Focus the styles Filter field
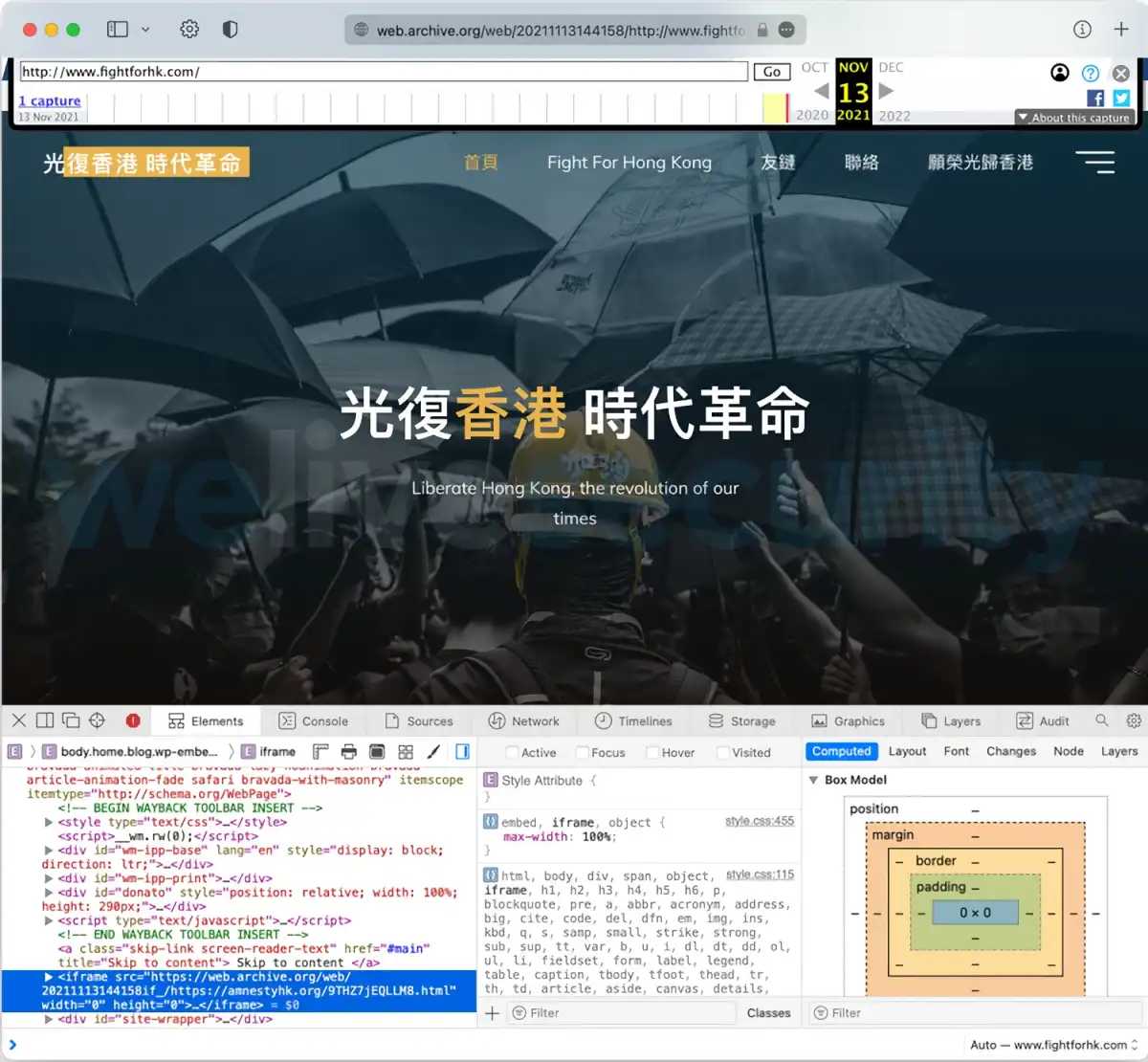 click(x=622, y=1012)
